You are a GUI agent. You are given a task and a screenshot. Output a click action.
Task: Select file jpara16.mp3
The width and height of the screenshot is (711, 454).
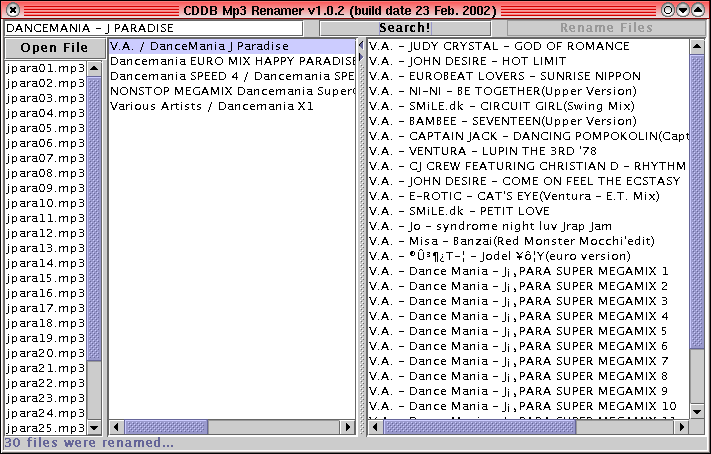[x=45, y=293]
